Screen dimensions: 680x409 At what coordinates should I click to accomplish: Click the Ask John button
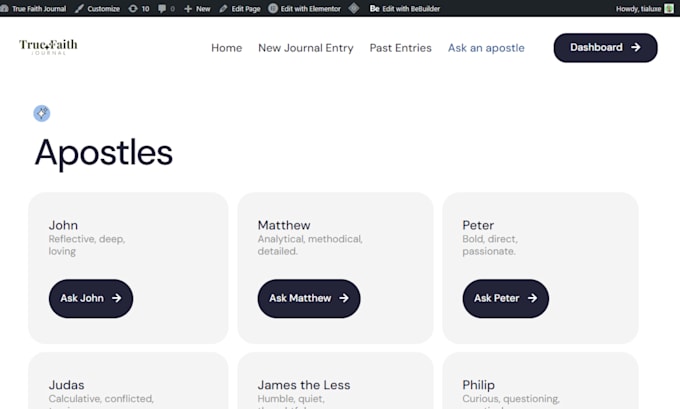click(x=91, y=298)
